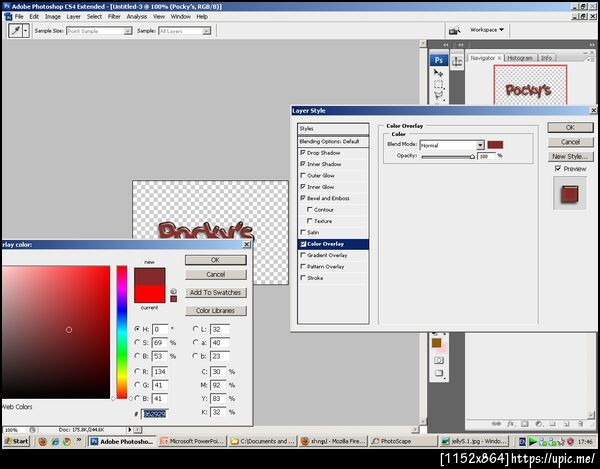
Task: Open the Navigator panel options menu
Action: click(589, 59)
